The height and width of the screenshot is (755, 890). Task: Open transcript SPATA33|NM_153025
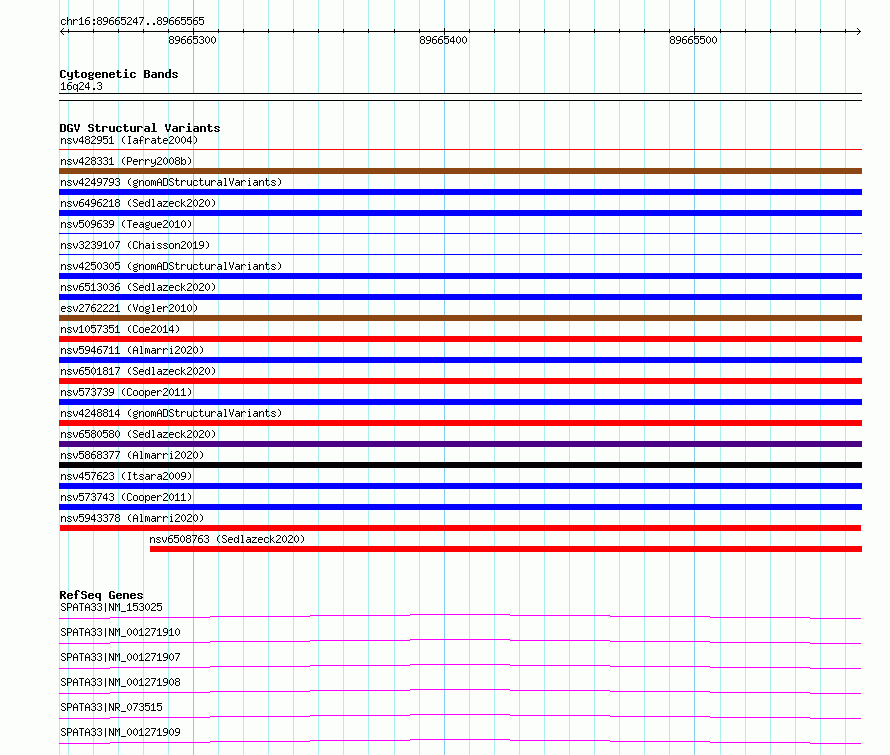111,607
